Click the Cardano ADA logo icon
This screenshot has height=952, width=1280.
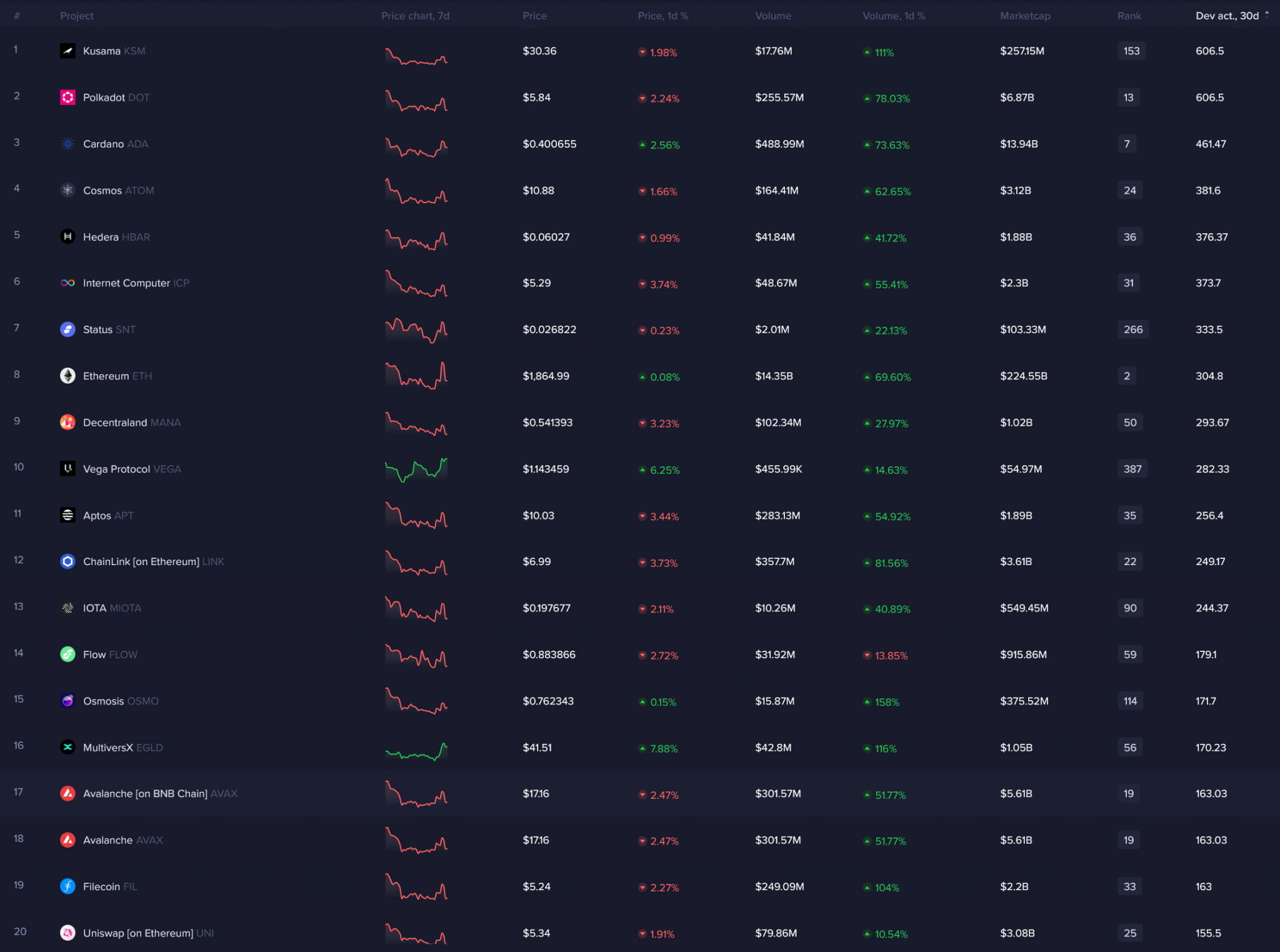68,143
